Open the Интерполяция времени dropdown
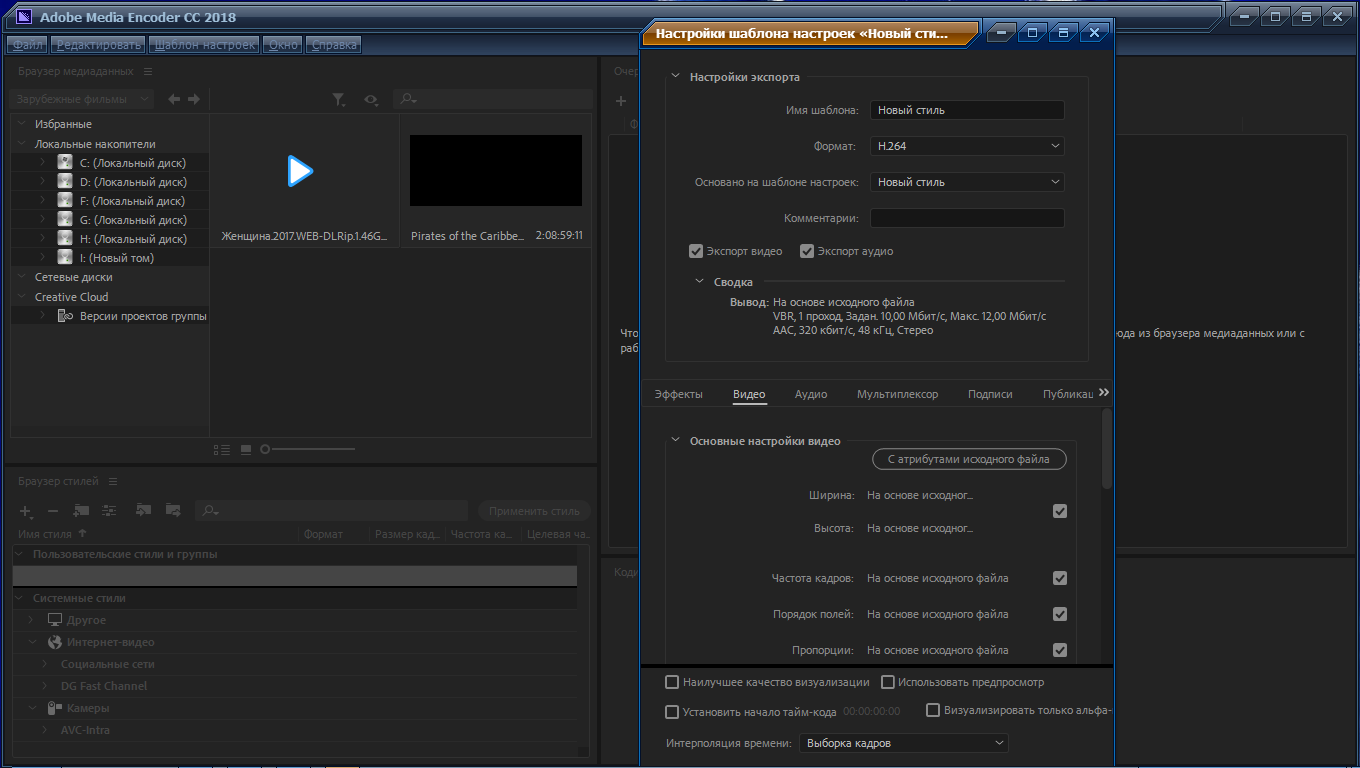The image size is (1360, 768). pos(904,743)
